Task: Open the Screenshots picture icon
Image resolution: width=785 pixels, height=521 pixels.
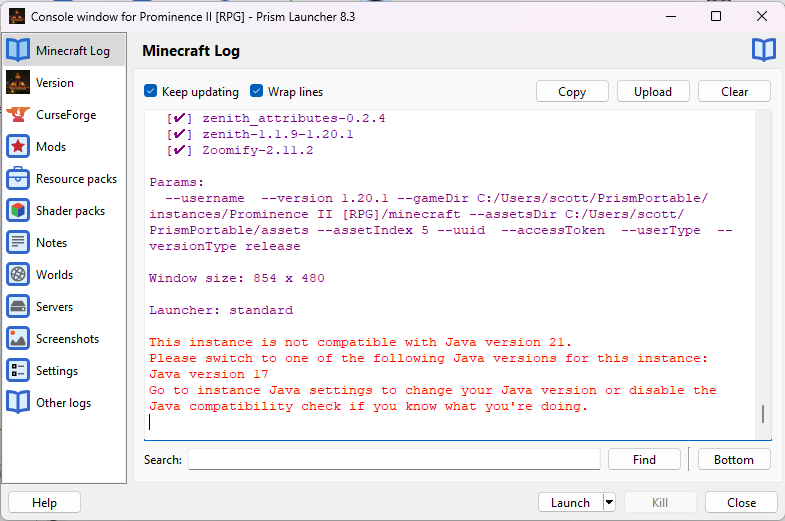Action: pyautogui.click(x=18, y=339)
